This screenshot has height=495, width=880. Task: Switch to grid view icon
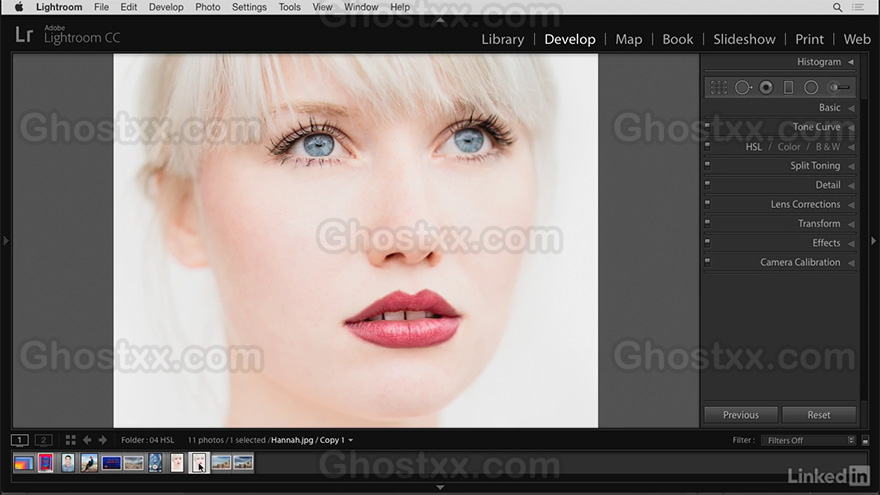click(x=70, y=440)
